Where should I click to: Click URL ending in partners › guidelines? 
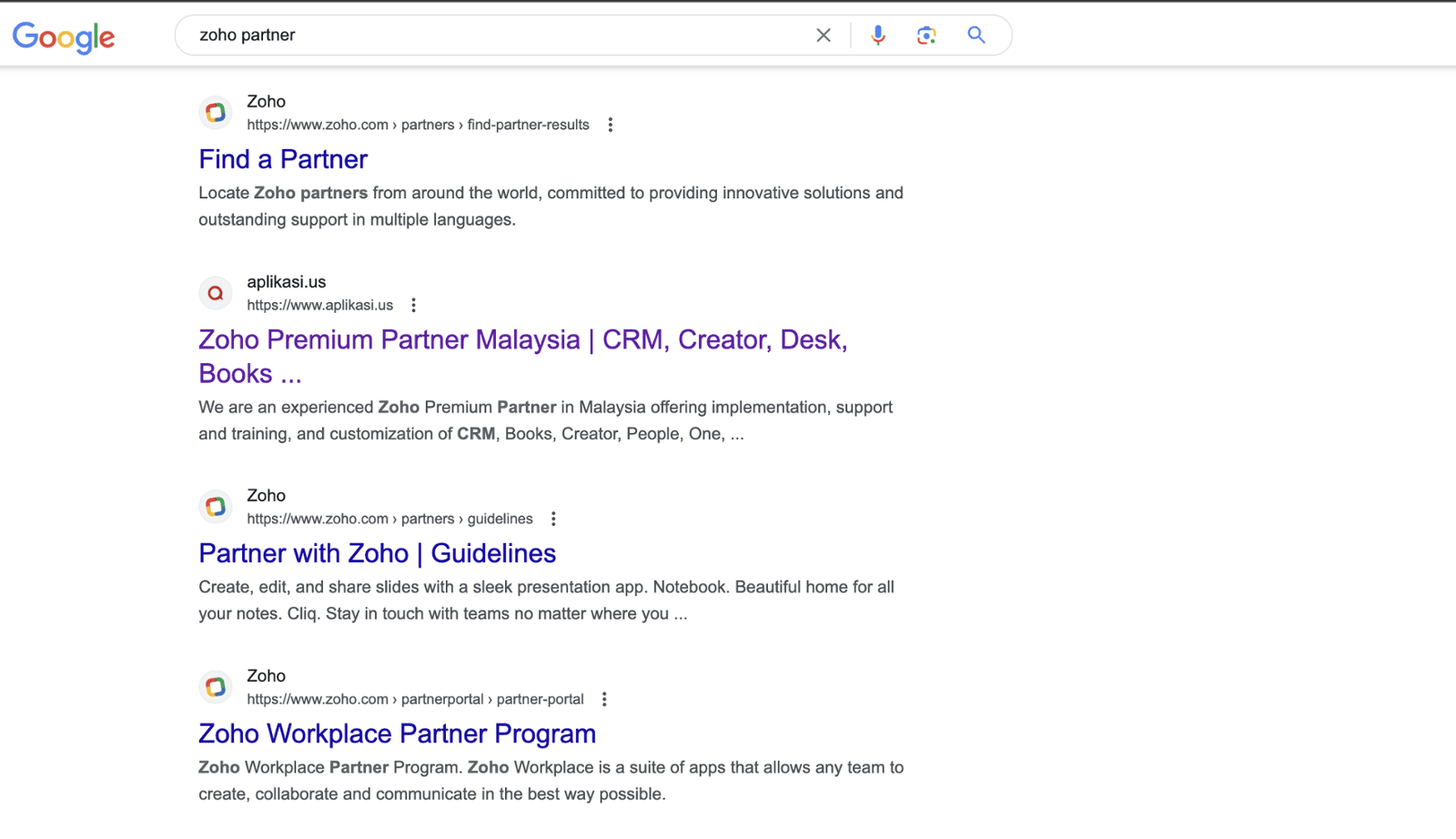(x=389, y=519)
